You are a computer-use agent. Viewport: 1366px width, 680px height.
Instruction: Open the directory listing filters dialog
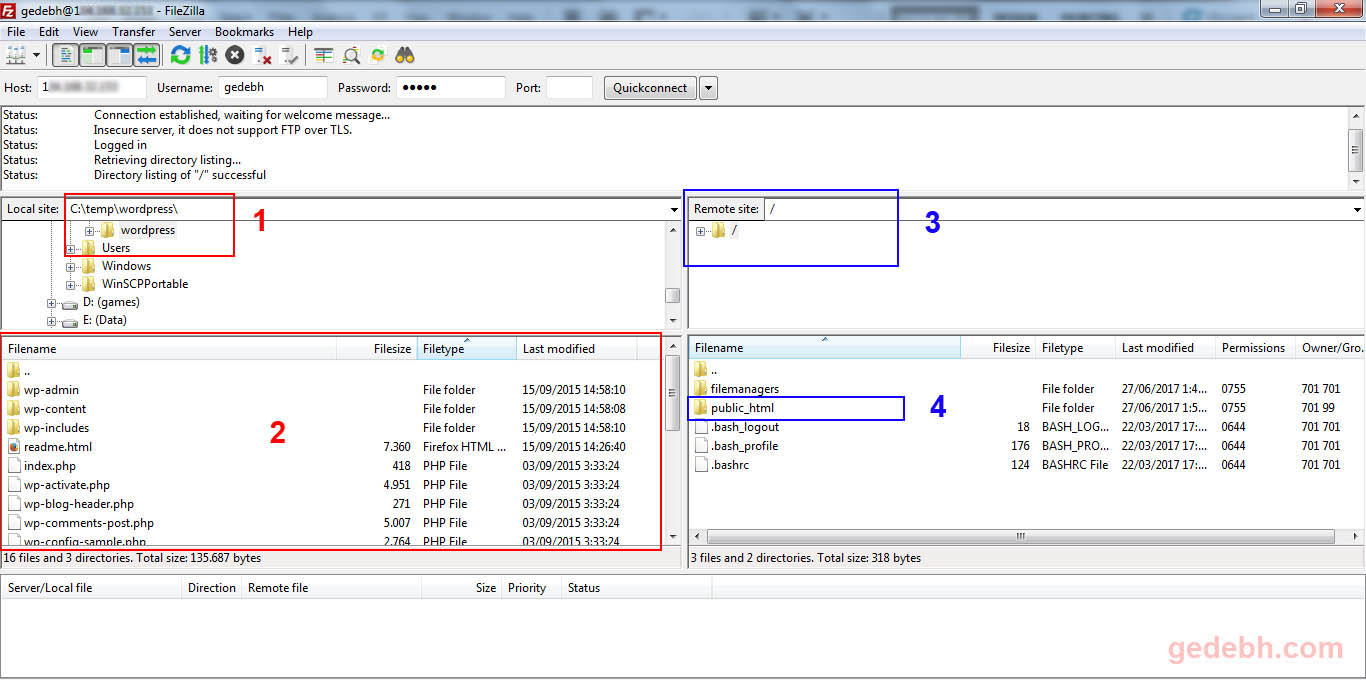[x=323, y=55]
